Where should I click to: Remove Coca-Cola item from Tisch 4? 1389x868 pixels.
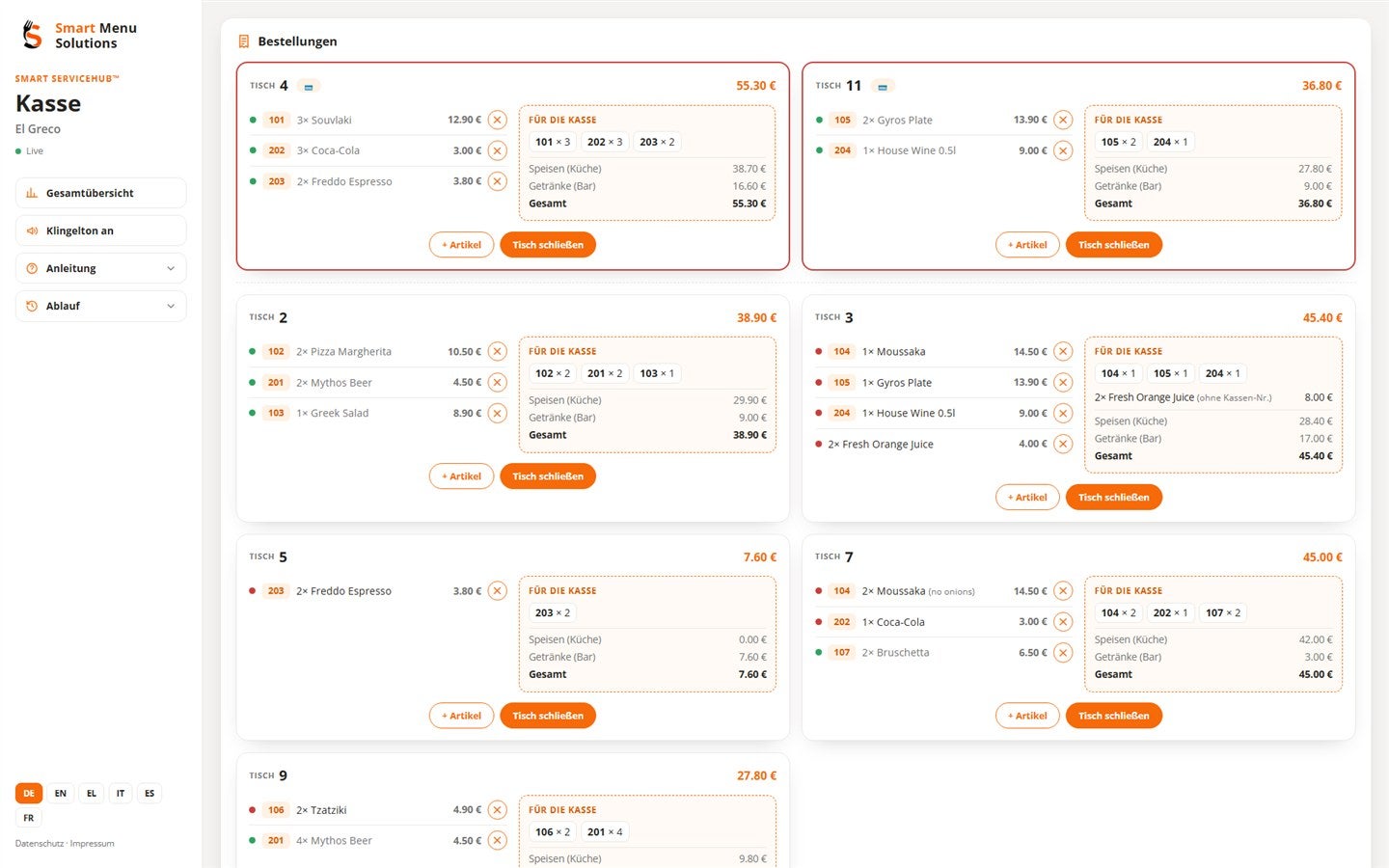pyautogui.click(x=497, y=150)
